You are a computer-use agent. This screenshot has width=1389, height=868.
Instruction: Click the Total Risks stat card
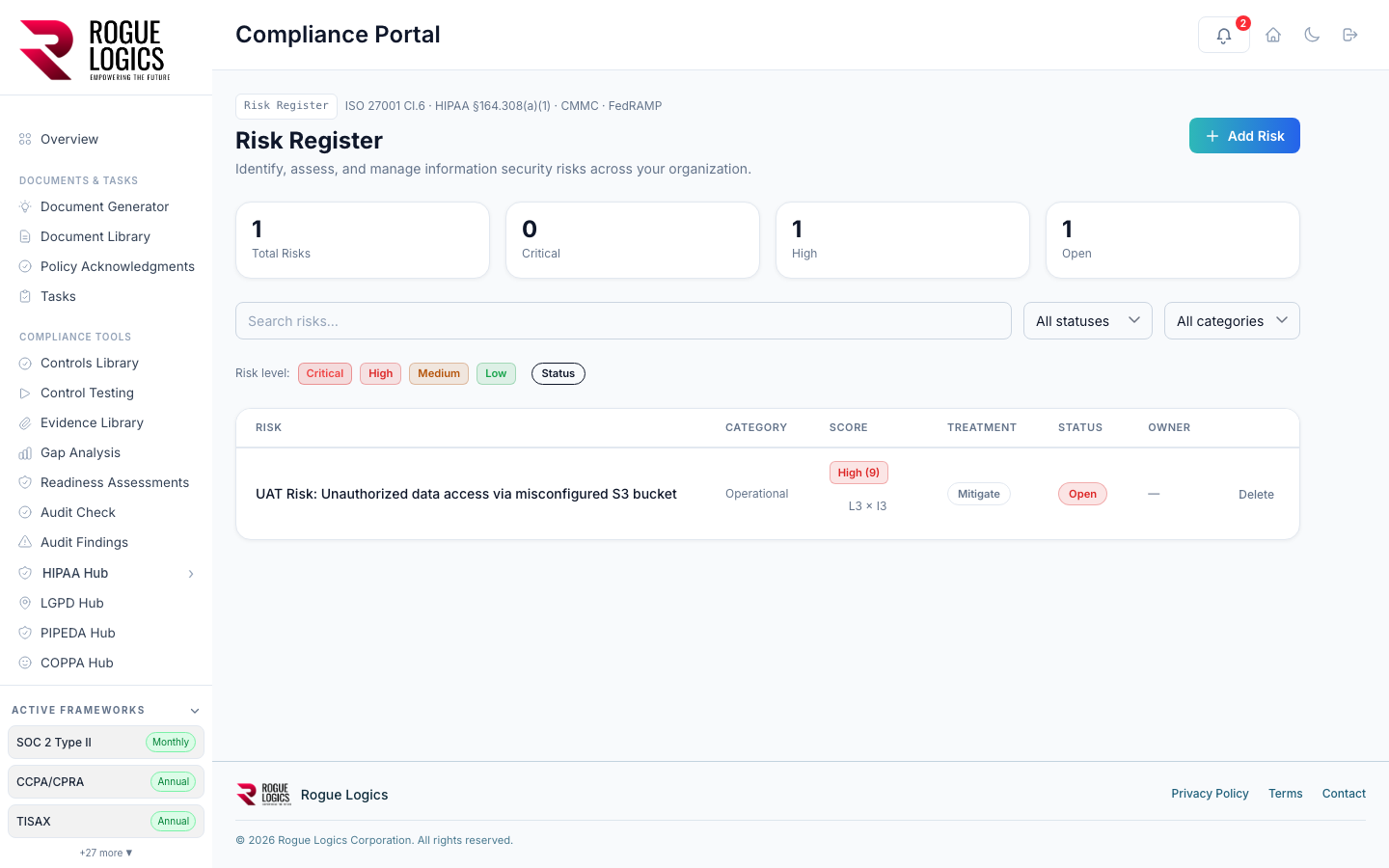[363, 240]
